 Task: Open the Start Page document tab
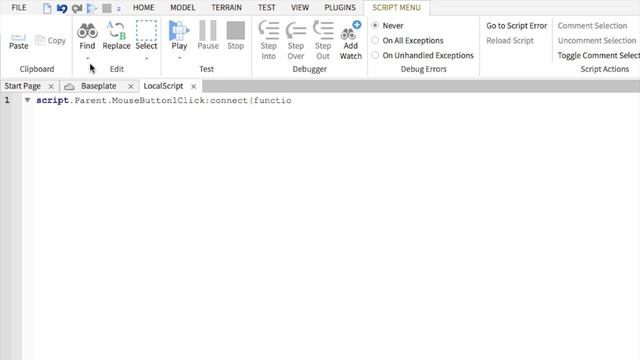click(22, 86)
